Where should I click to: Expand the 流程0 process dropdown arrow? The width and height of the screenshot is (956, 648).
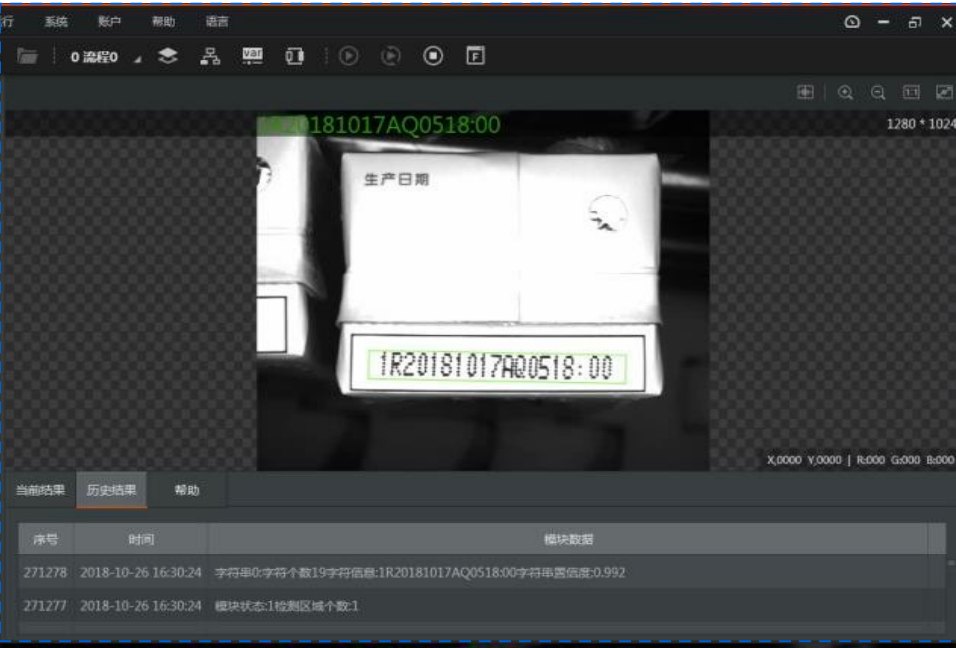138,59
